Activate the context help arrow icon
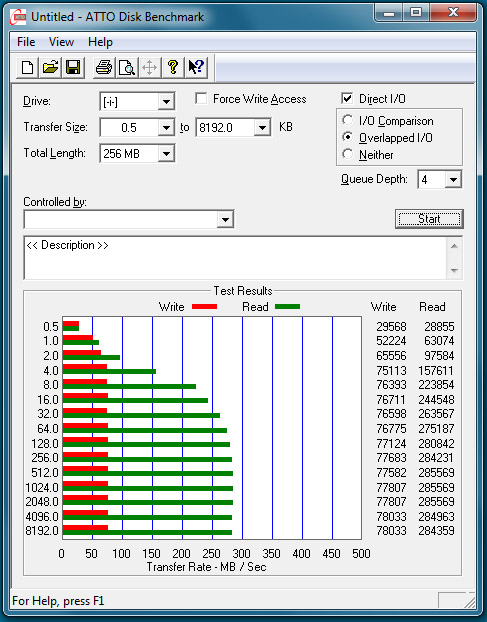The height and width of the screenshot is (622, 487). (196, 67)
